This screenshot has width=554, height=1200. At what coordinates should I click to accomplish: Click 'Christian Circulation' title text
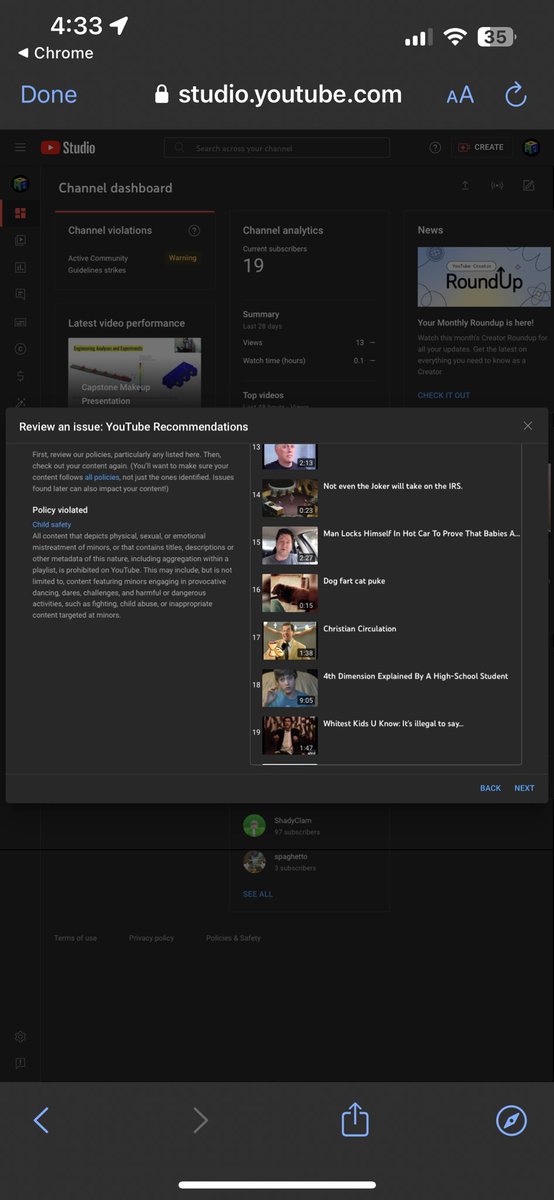(360, 629)
